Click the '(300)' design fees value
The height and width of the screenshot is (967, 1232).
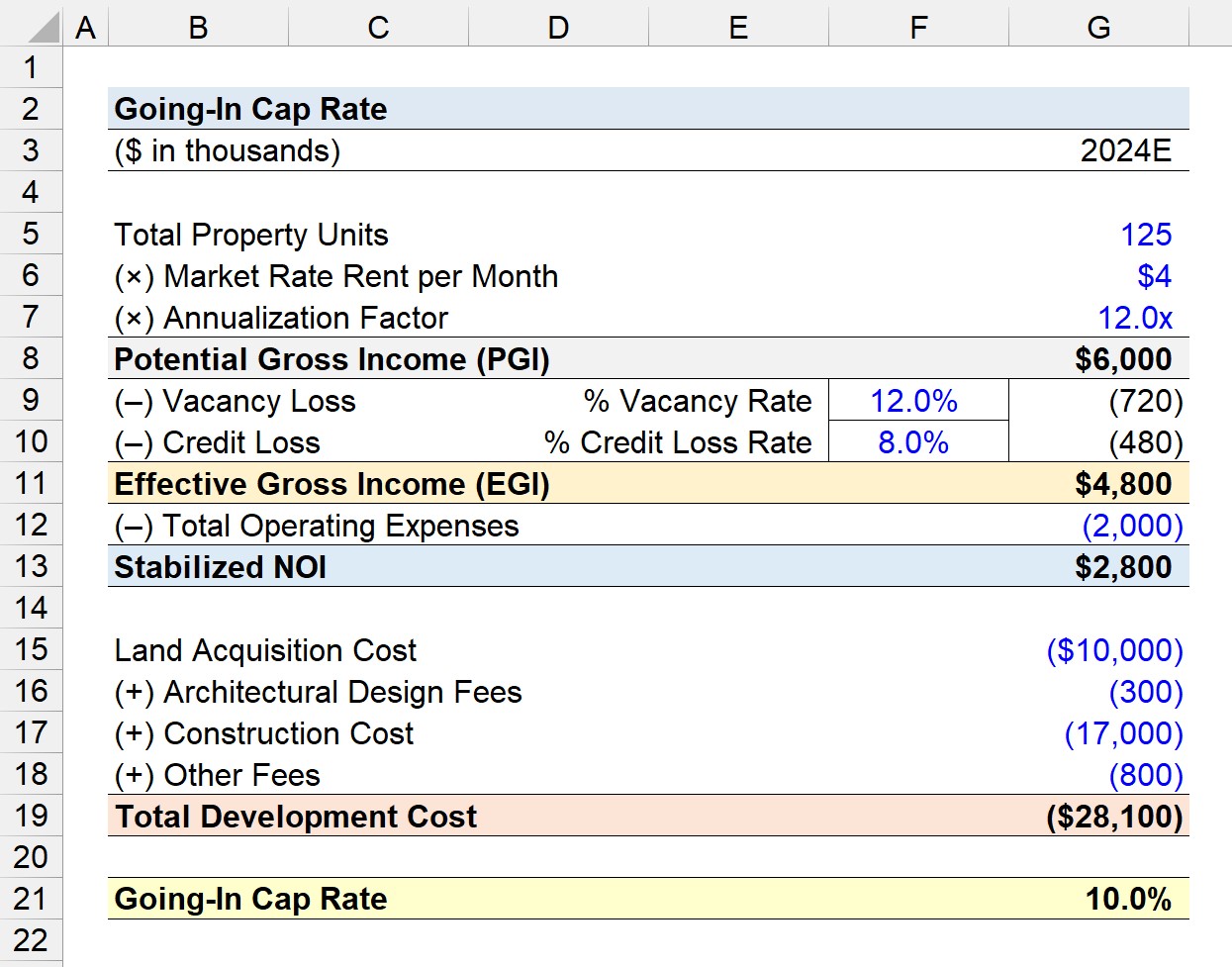coord(1146,692)
